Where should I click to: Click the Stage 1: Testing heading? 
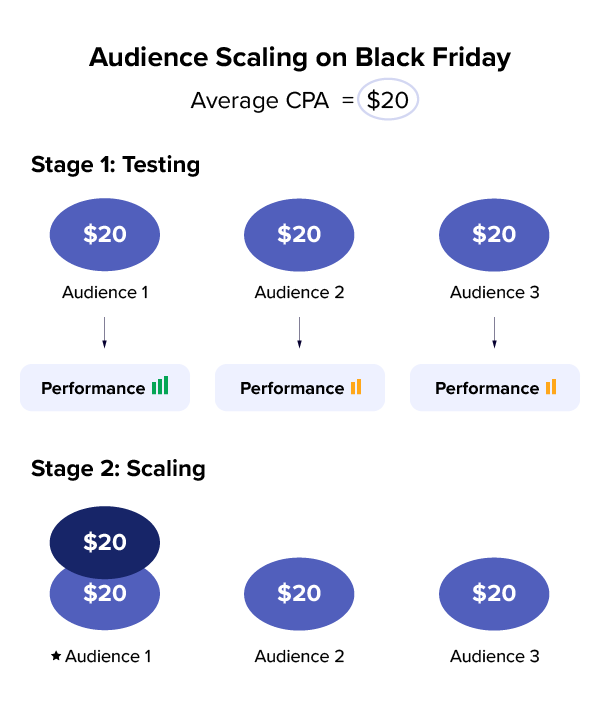116,165
